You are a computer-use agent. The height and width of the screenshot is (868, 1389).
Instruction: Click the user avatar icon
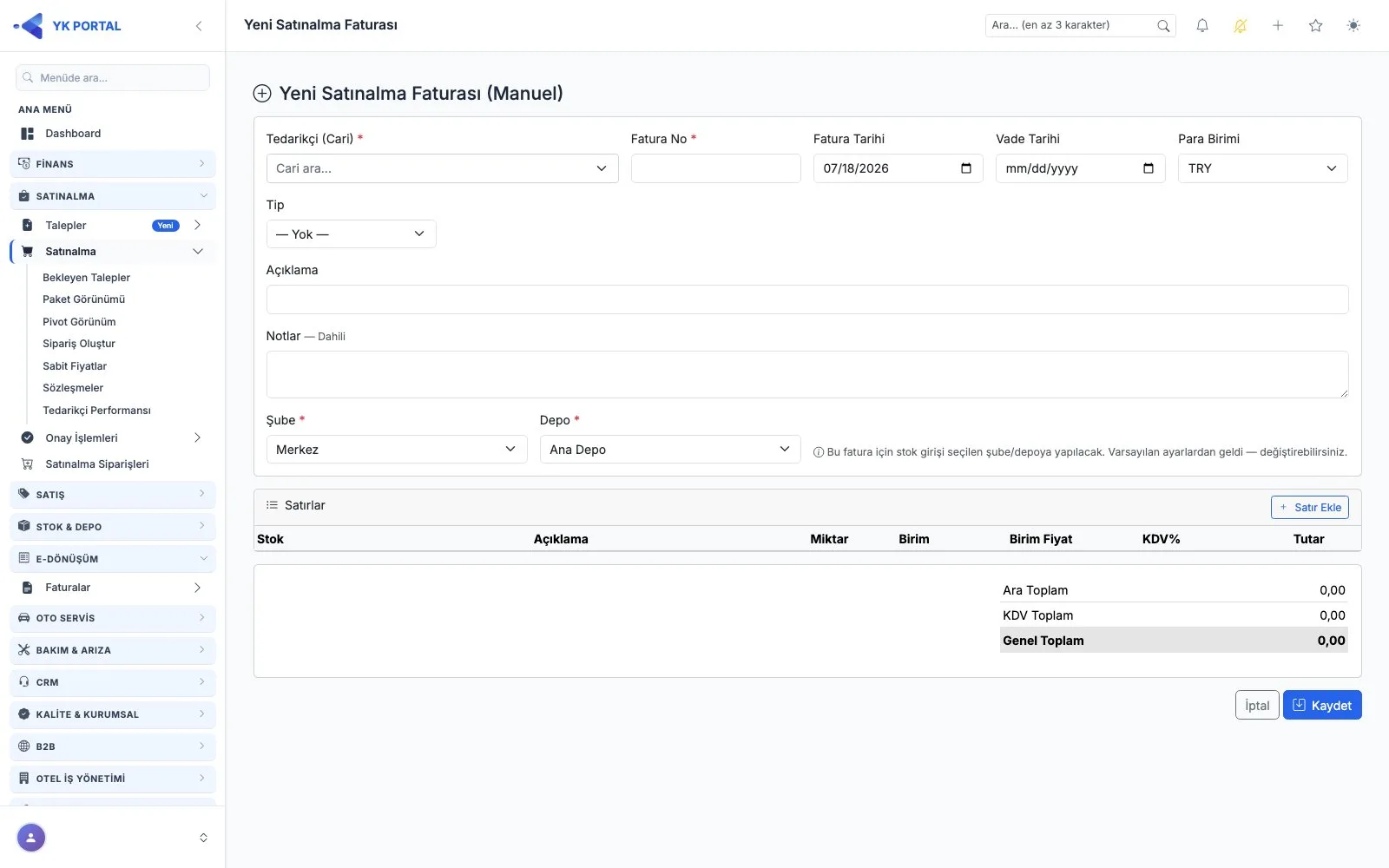tap(31, 838)
